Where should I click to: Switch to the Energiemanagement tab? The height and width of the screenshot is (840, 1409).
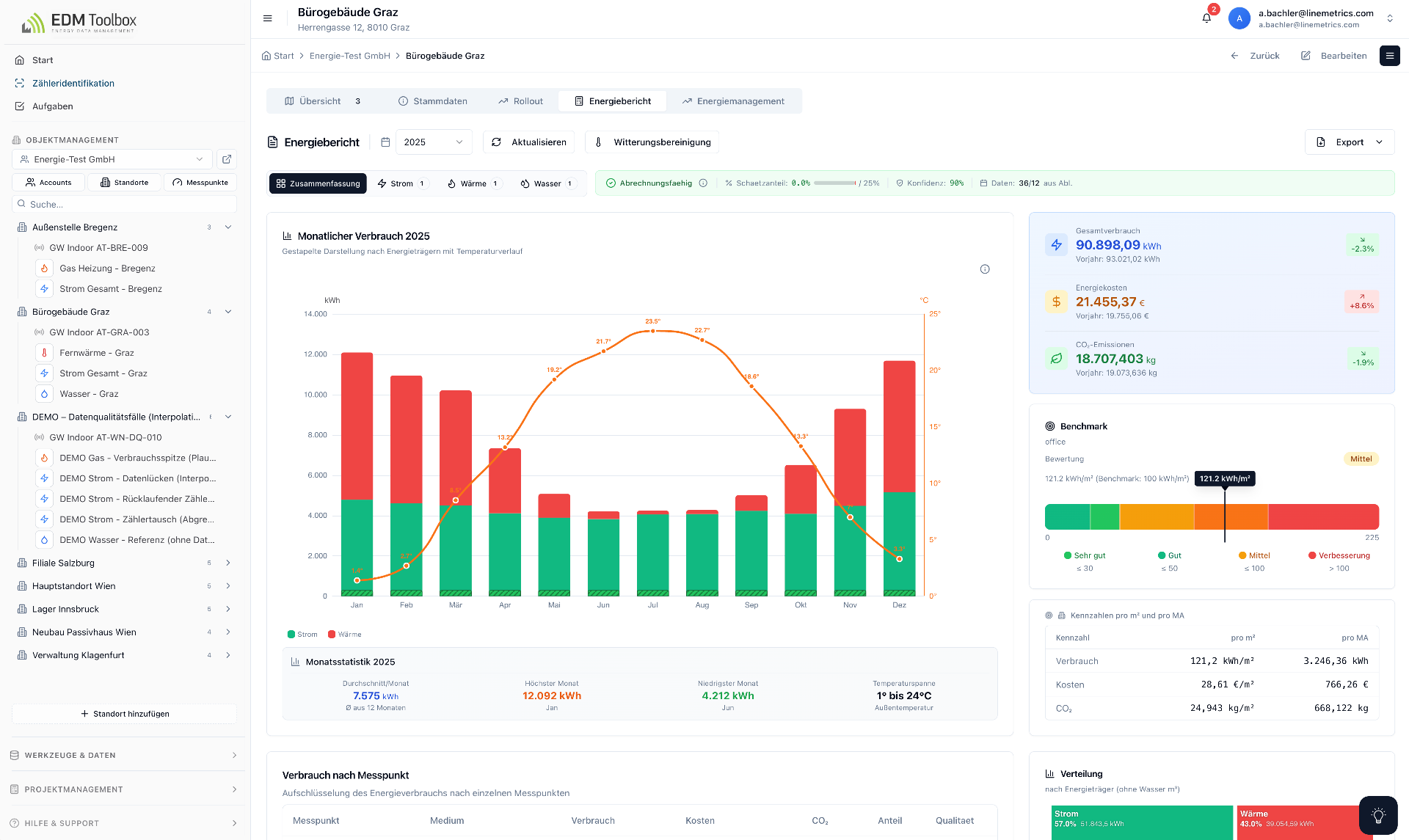coord(733,101)
